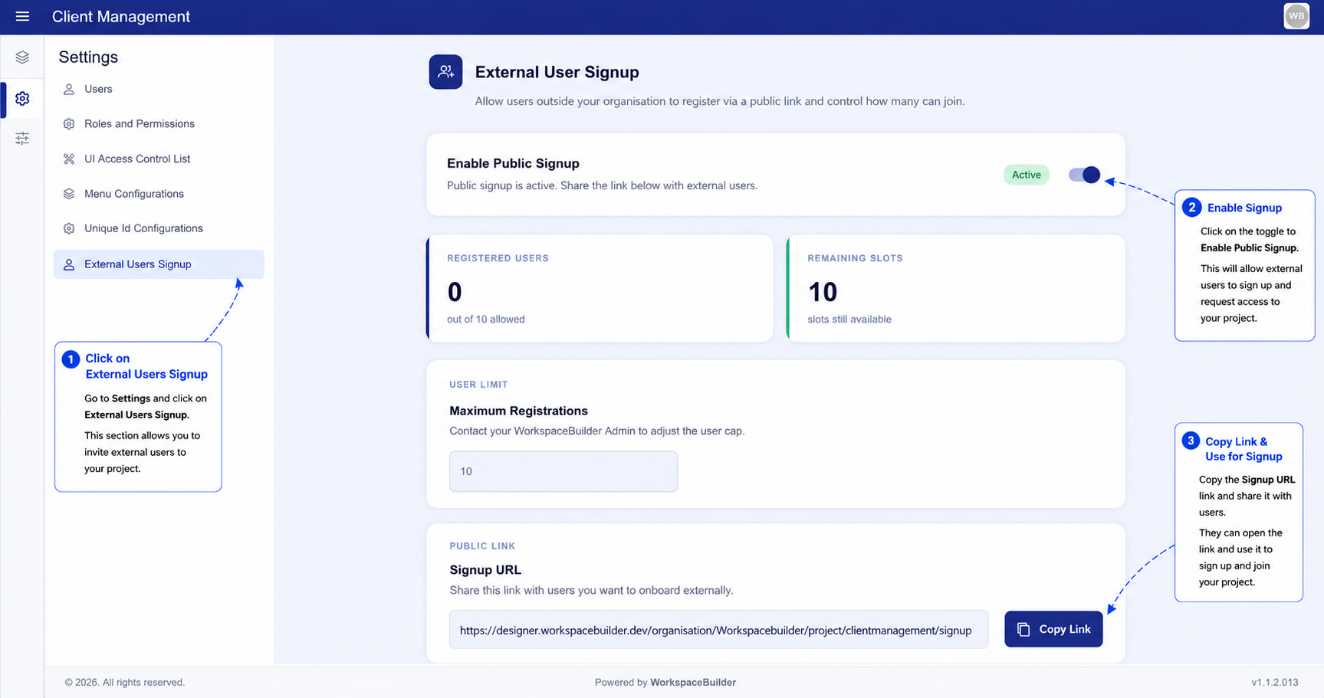Click the 'out of 10 allowed' text
The width and height of the screenshot is (1324, 698).
click(x=486, y=319)
